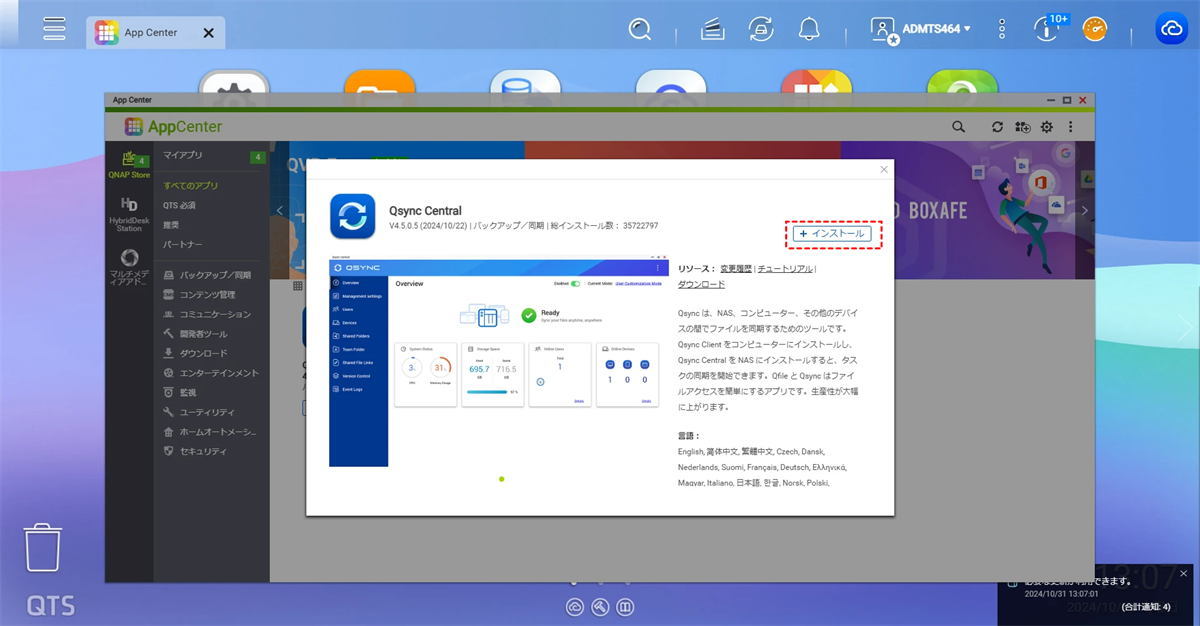Click third desktop dock icon at bottom
Viewport: 1200px width, 626px height.
click(625, 606)
